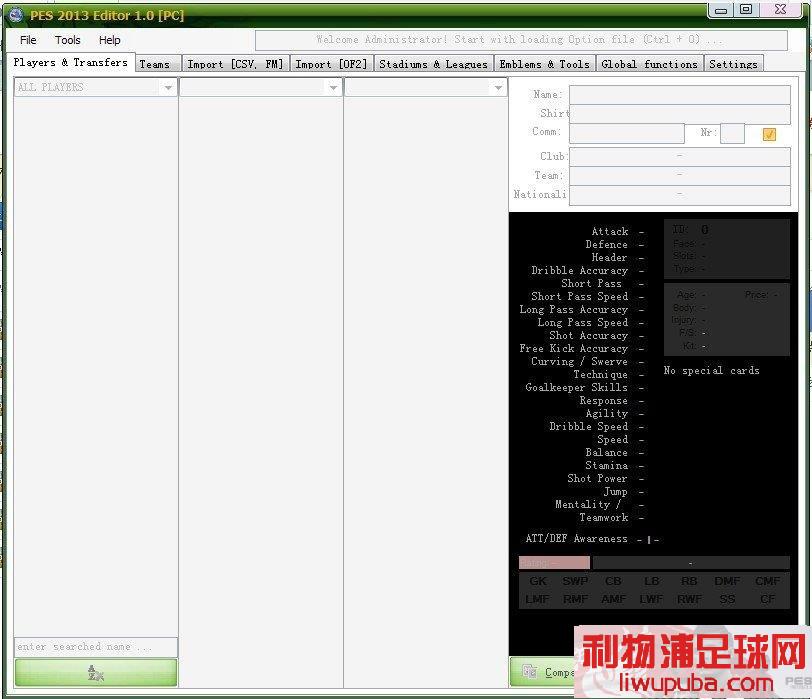812x699 pixels.
Task: Select the DMF position label
Action: (x=727, y=581)
